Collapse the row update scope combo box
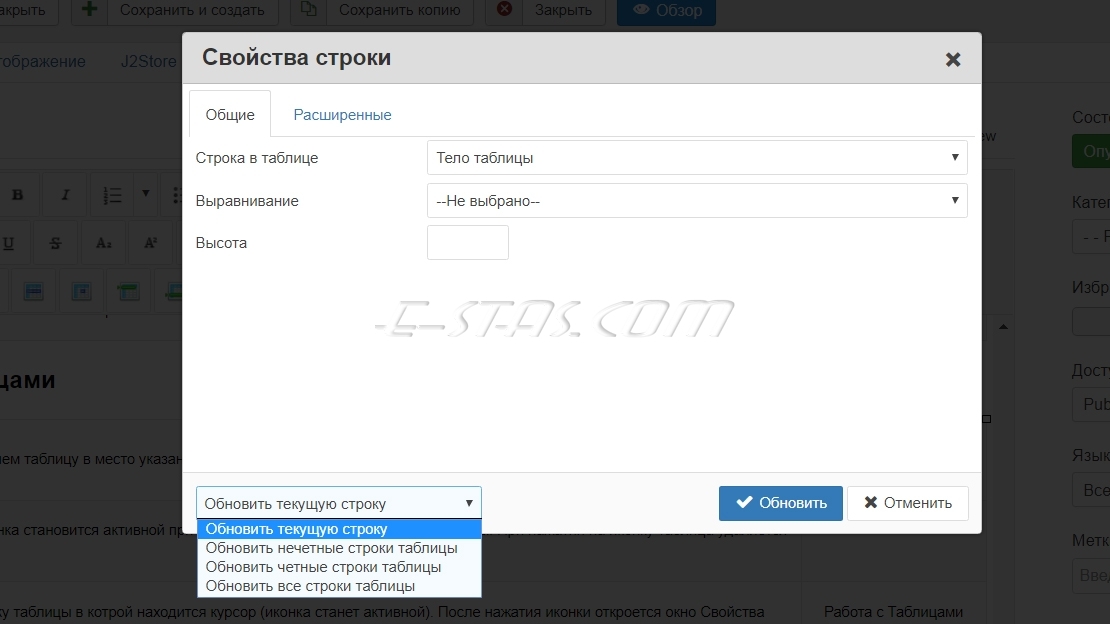The height and width of the screenshot is (624, 1110). point(338,503)
